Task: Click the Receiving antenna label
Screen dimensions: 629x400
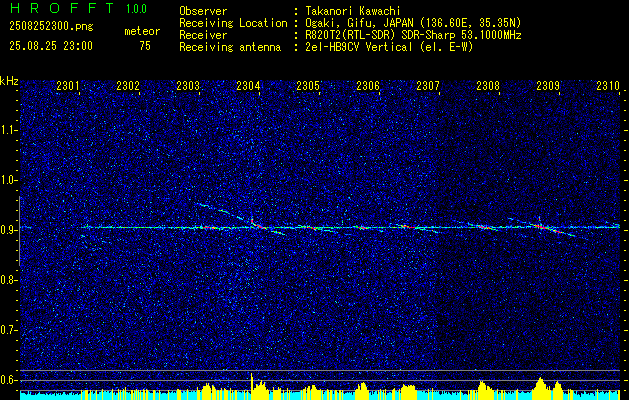Action: pos(230,47)
